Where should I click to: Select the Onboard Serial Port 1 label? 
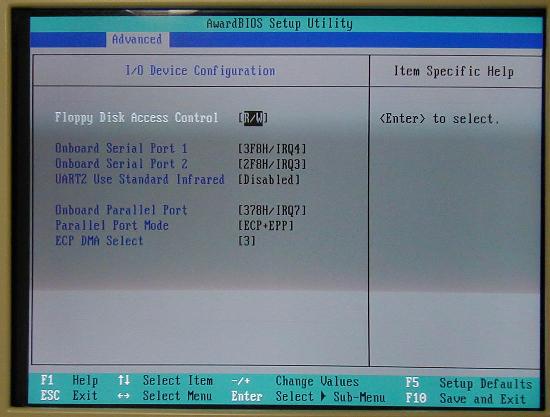[x=121, y=148]
